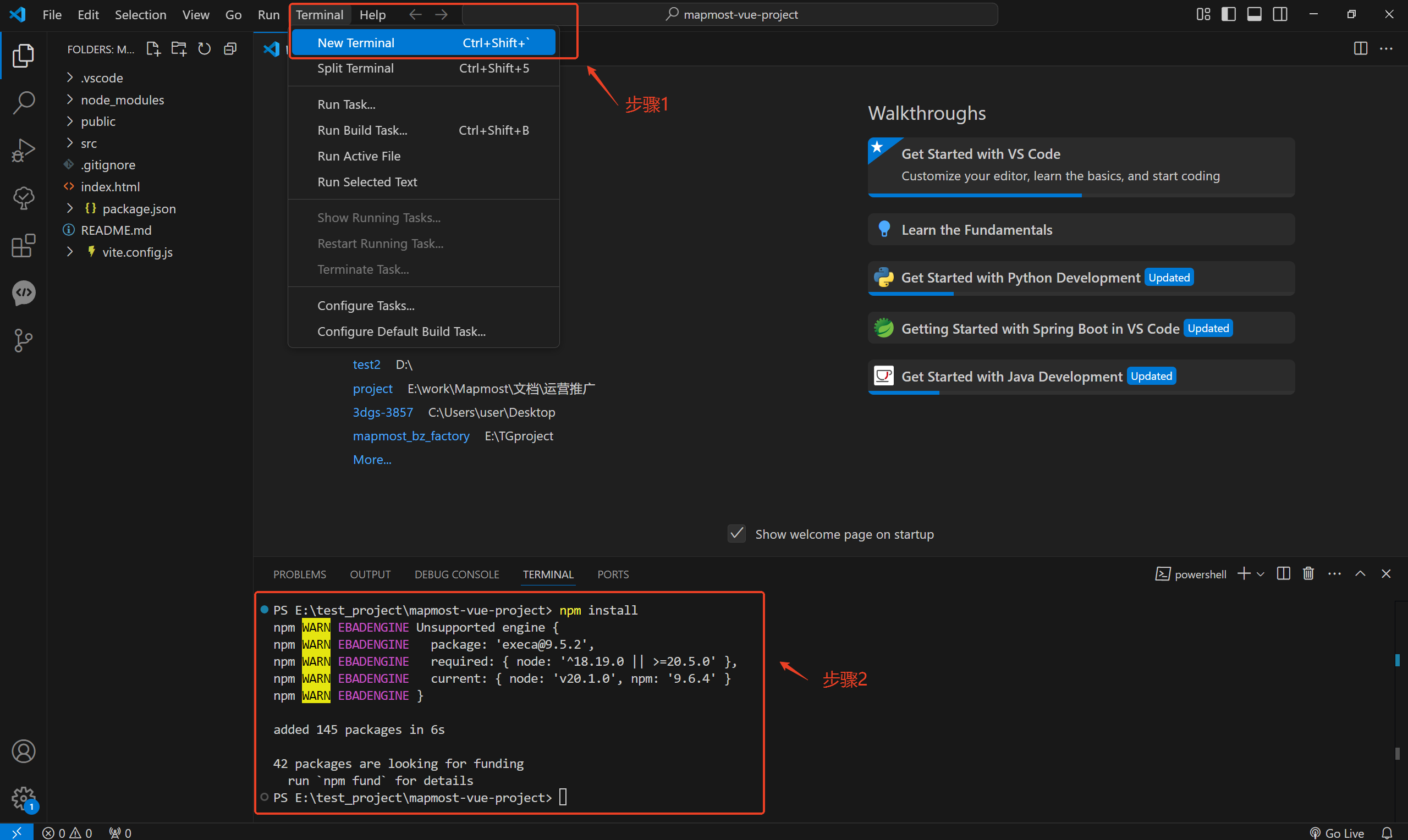
Task: Split the editor right
Action: click(x=1361, y=49)
